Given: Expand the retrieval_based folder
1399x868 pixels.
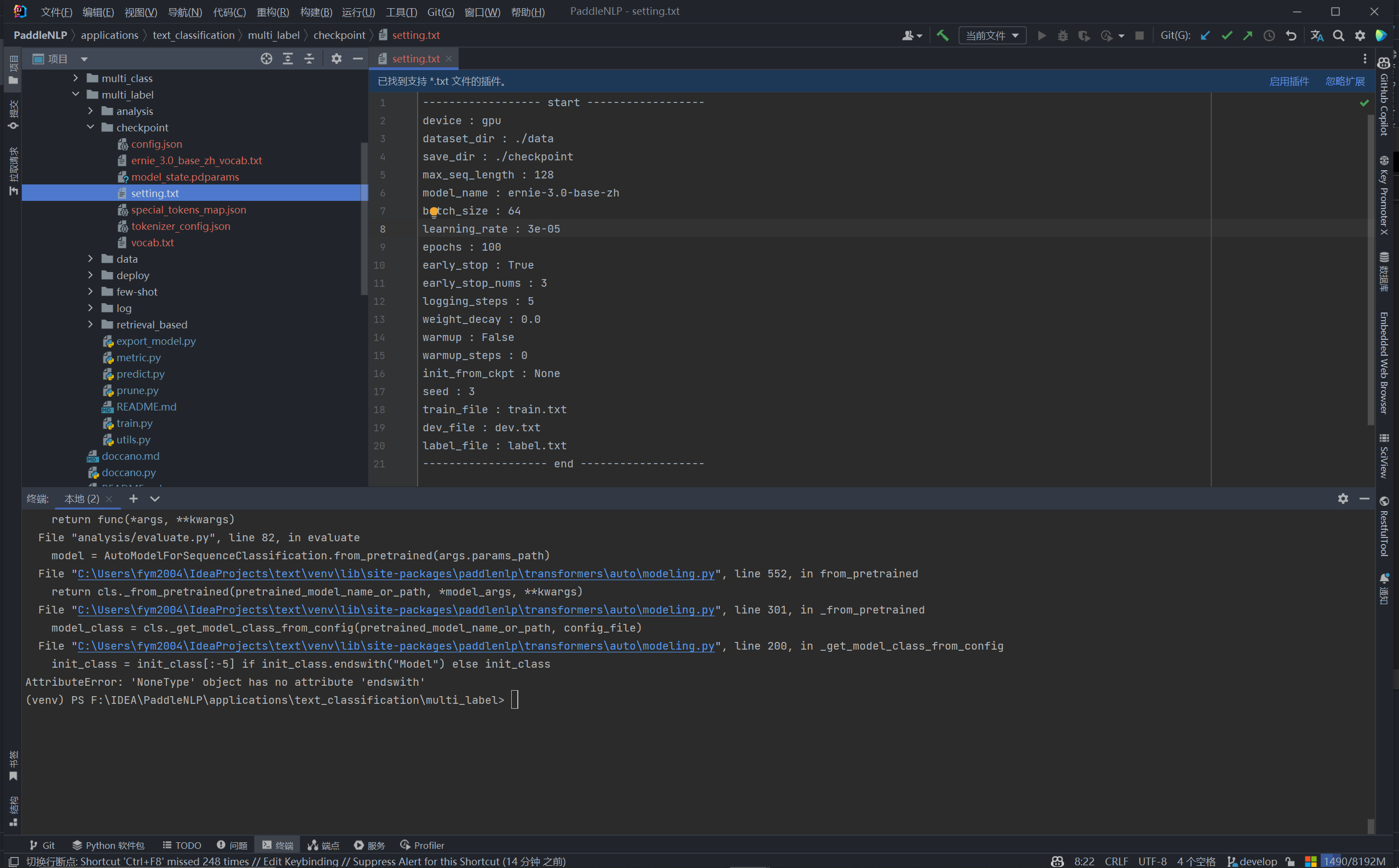Looking at the screenshot, I should click(x=90, y=325).
